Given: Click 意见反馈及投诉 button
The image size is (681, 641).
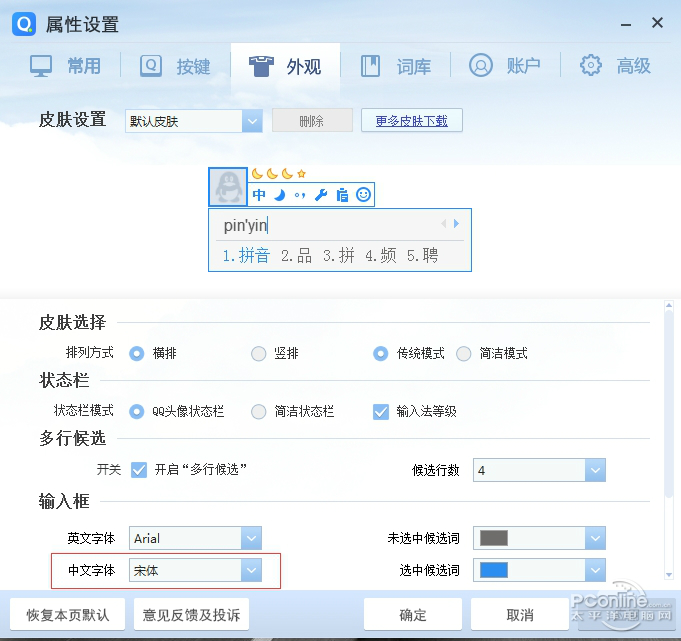Looking at the screenshot, I should (191, 614).
